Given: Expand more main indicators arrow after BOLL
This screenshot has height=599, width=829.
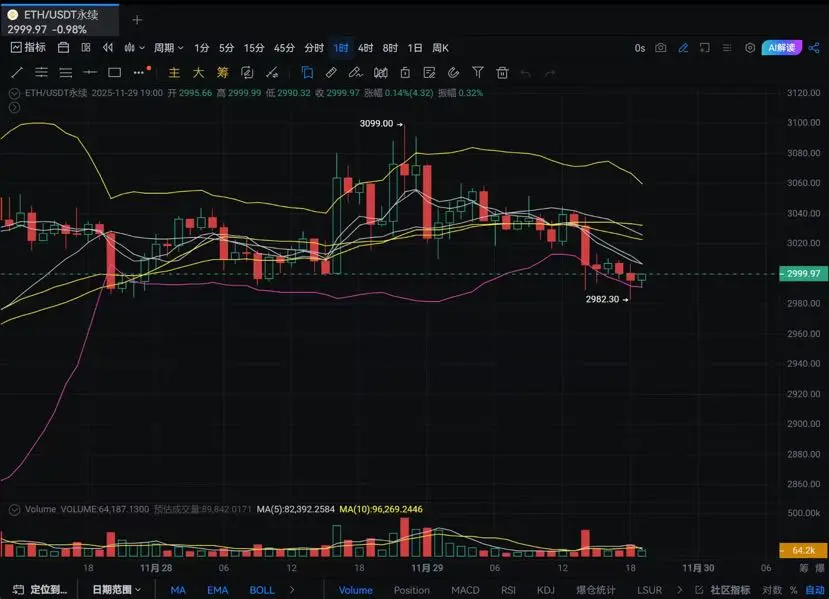Looking at the screenshot, I should click(x=292, y=590).
